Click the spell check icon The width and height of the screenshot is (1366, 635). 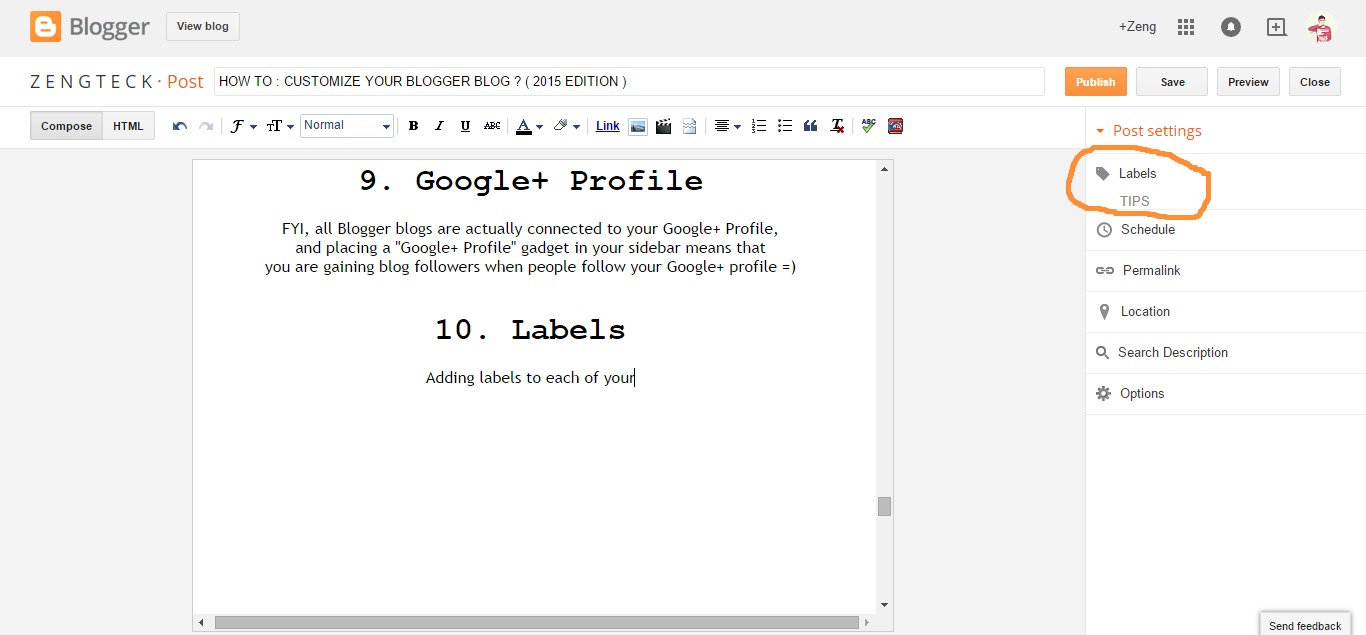point(868,126)
